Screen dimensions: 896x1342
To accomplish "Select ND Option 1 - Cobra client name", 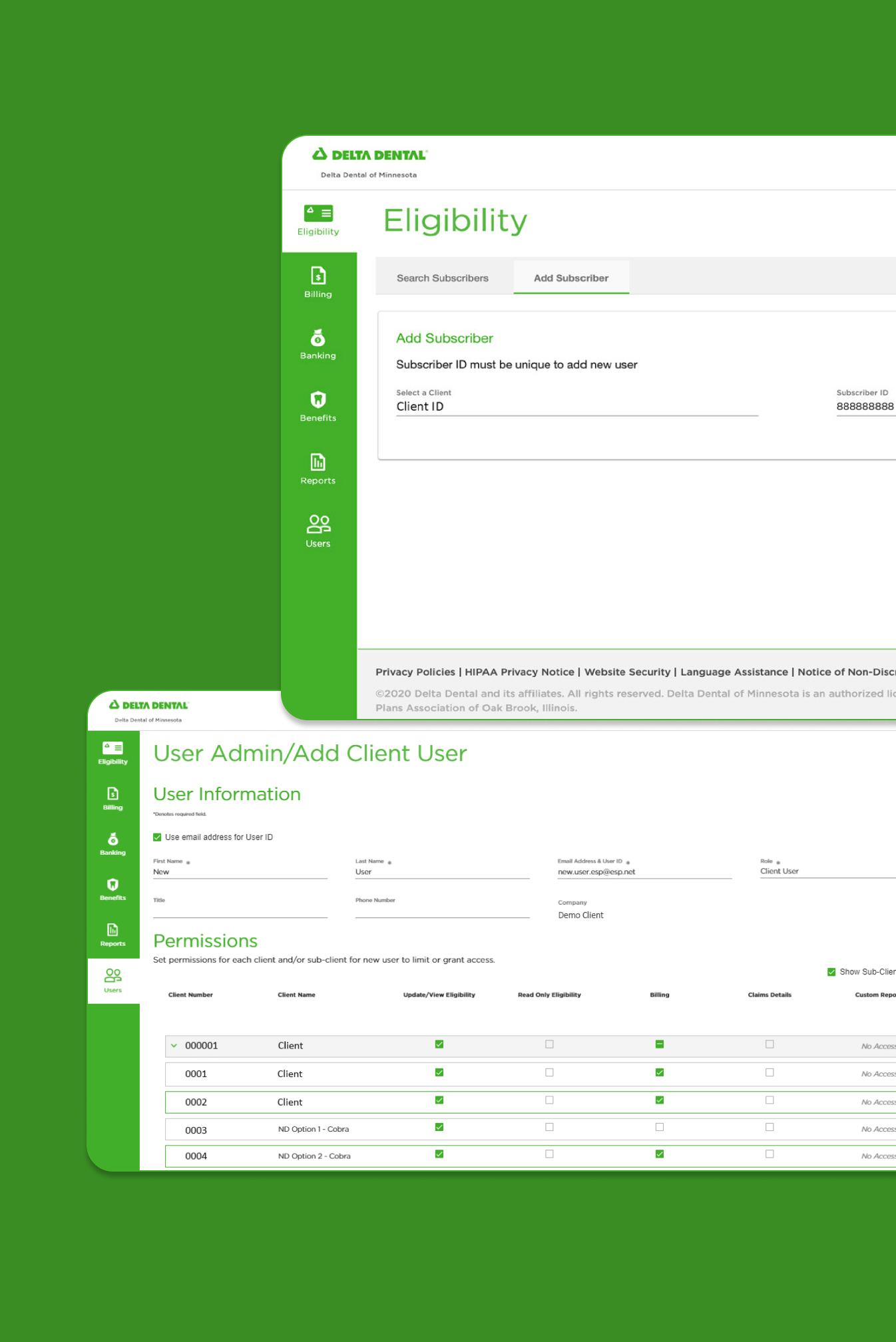I will click(x=314, y=1129).
